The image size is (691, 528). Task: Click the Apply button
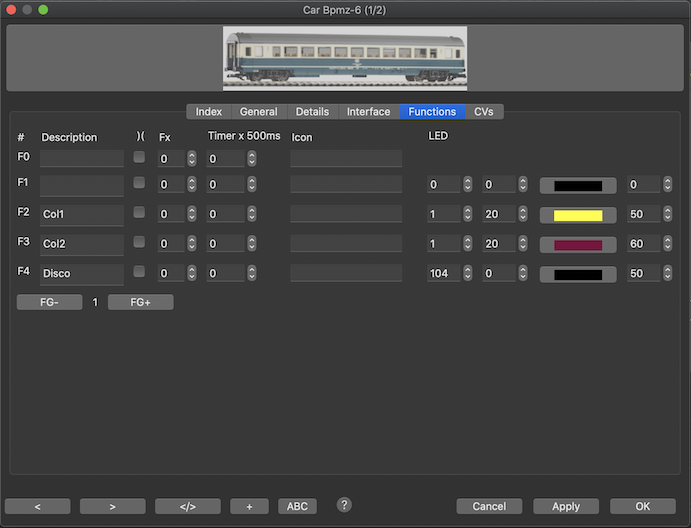(565, 506)
